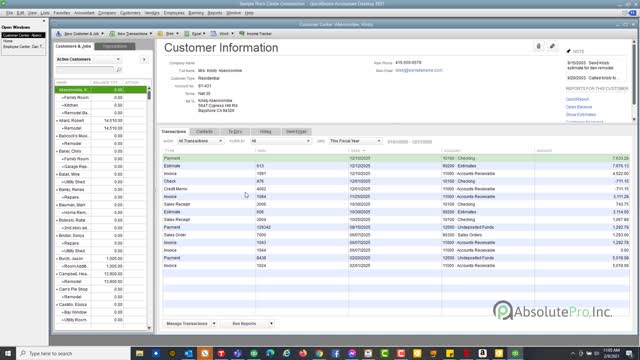Open the Print toolbar menu
The image size is (640, 360).
pyautogui.click(x=168, y=33)
